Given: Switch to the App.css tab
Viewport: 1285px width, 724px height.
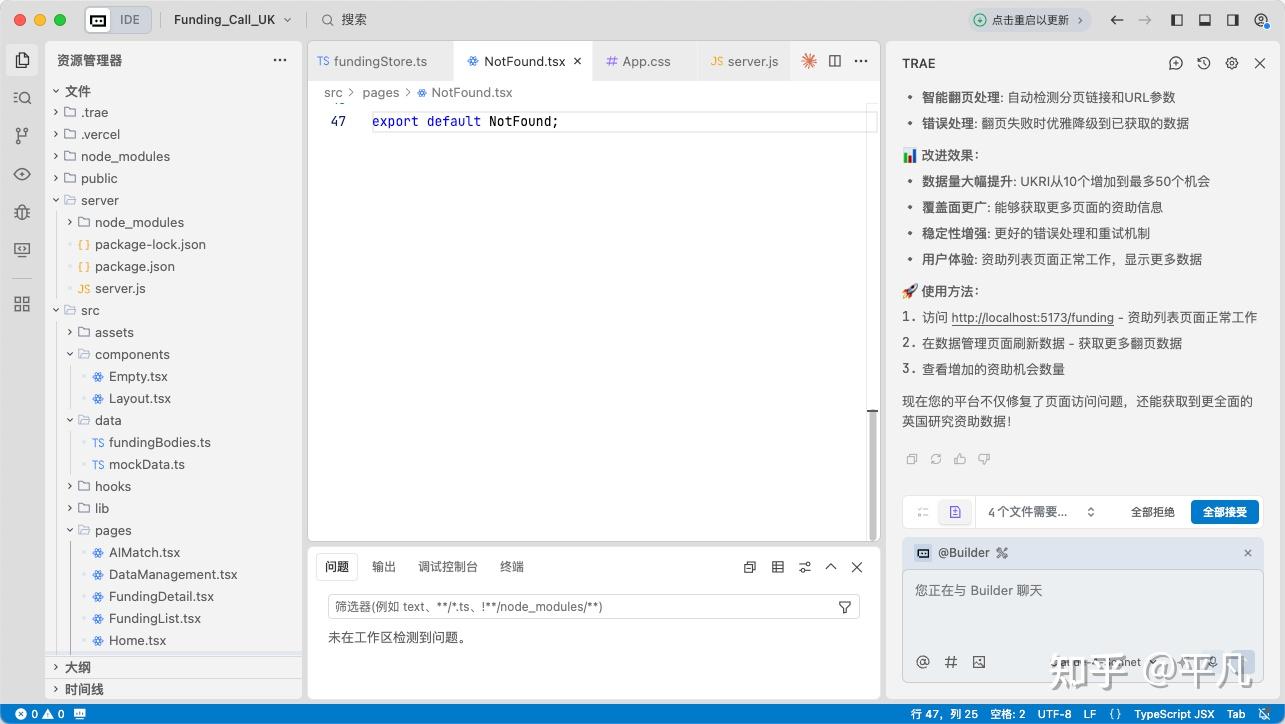Looking at the screenshot, I should tap(644, 61).
